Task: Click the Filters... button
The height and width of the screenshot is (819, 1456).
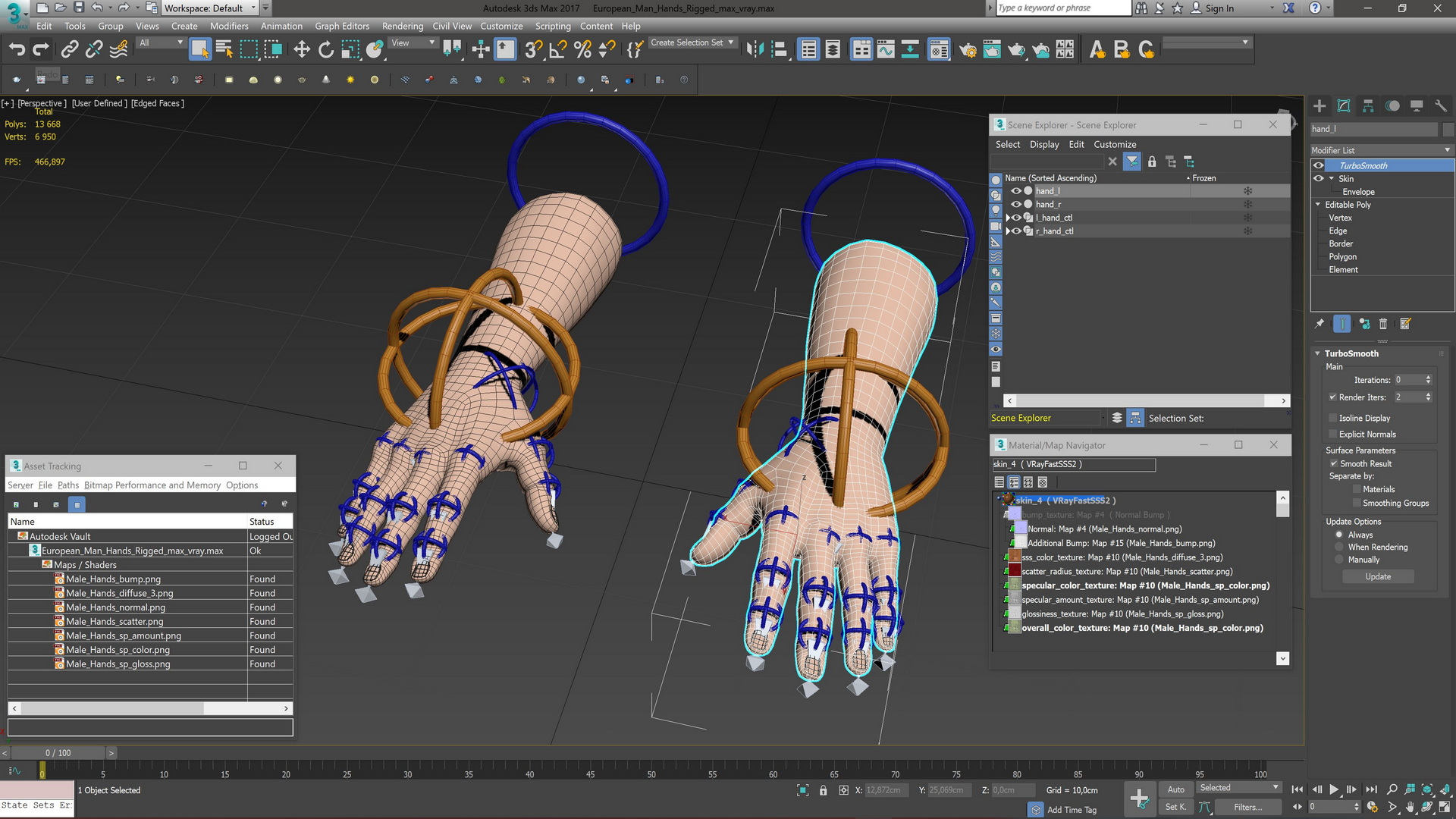Action: (1247, 807)
